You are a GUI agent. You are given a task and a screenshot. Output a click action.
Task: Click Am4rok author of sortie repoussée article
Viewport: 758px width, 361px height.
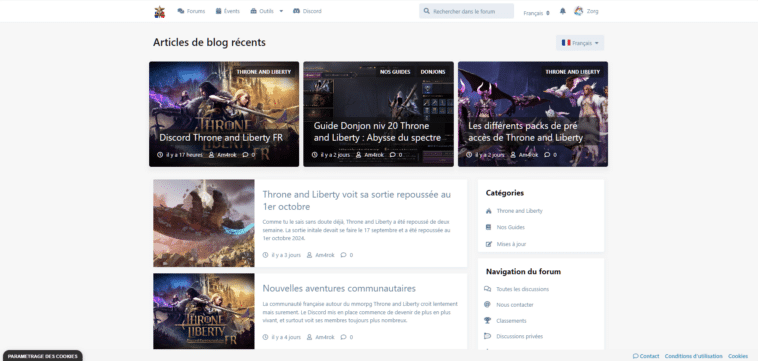coord(325,255)
